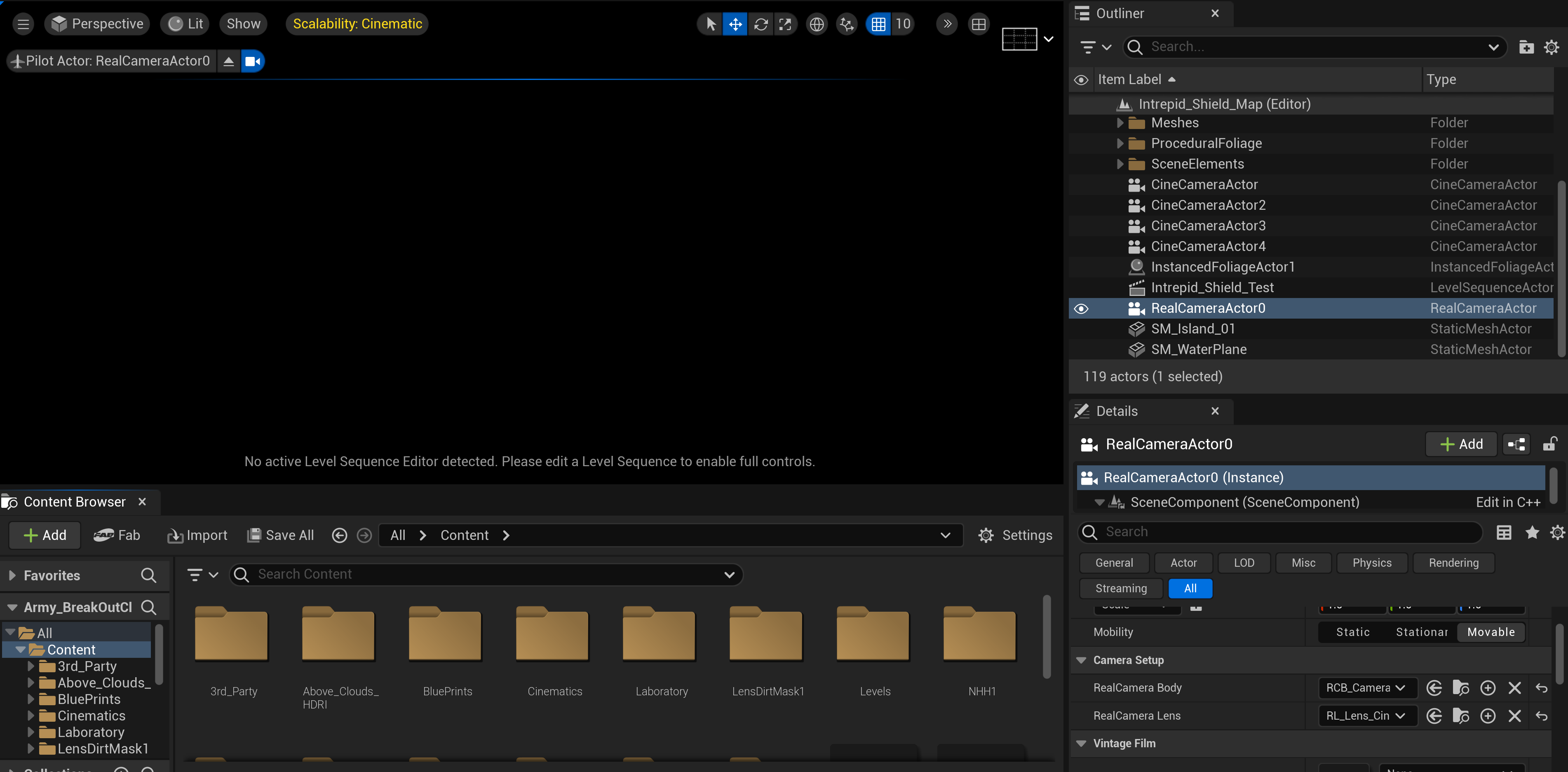The width and height of the screenshot is (1568, 772).
Task: Filter Details by Rendering category
Action: 1453,563
